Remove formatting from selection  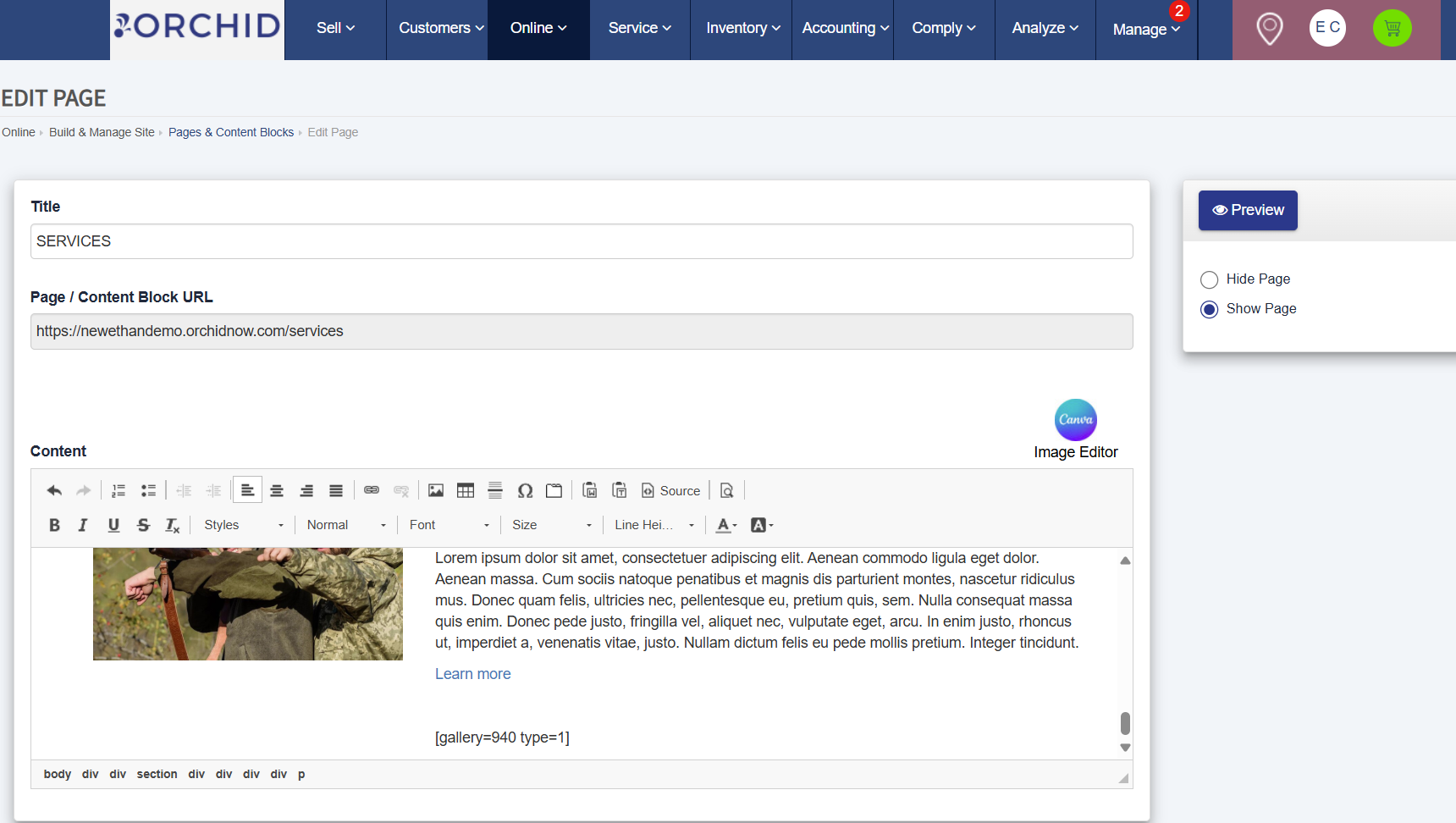coord(173,525)
